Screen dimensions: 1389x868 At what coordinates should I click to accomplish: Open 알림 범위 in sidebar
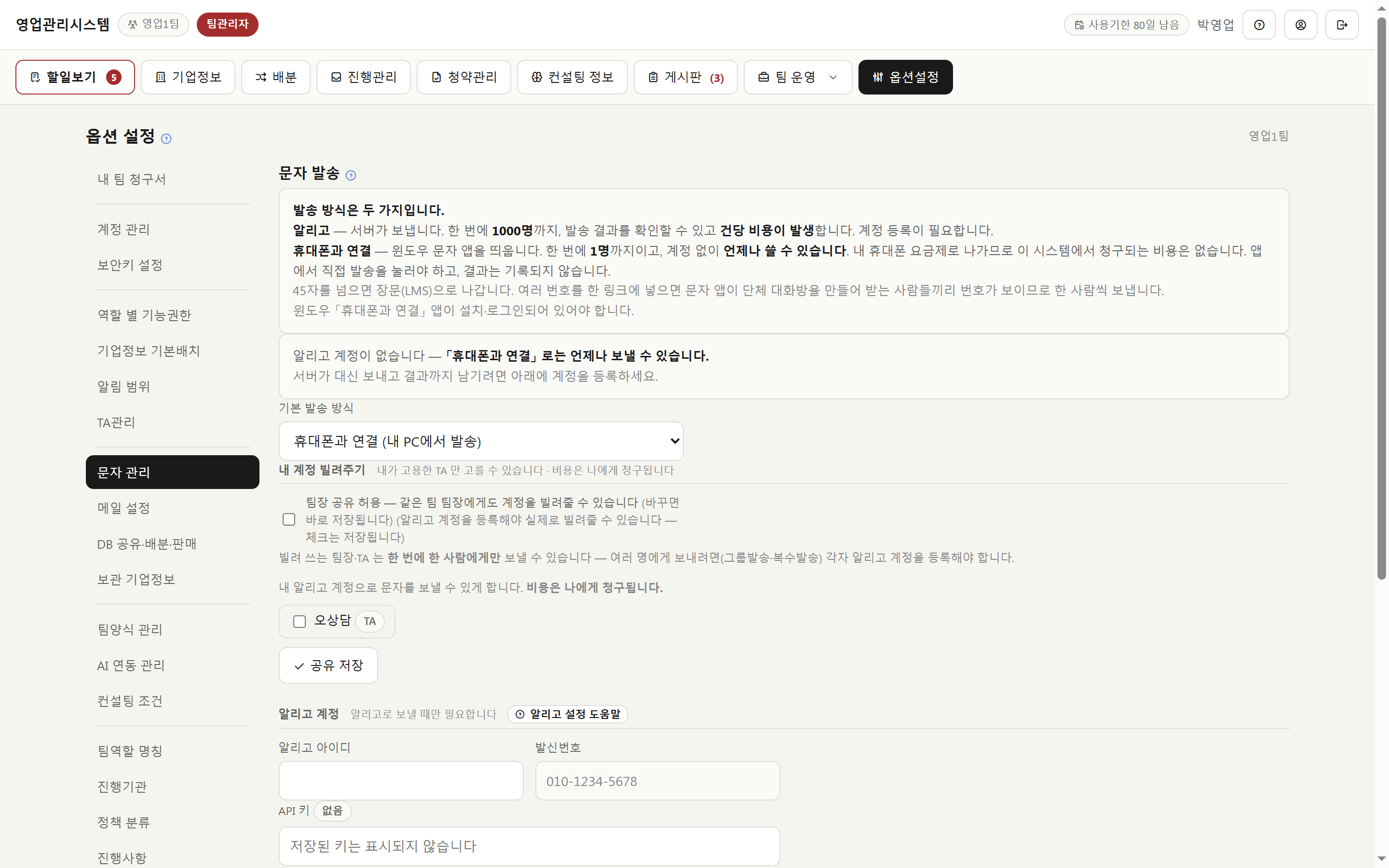click(172, 386)
